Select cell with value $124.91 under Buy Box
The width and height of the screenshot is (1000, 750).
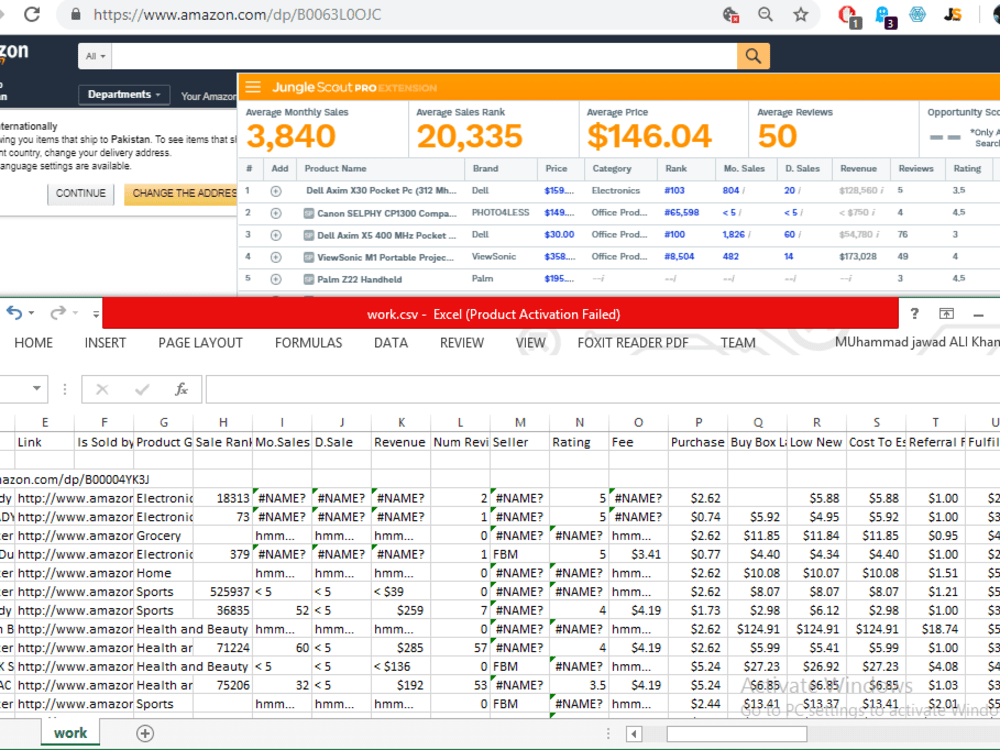[758, 629]
